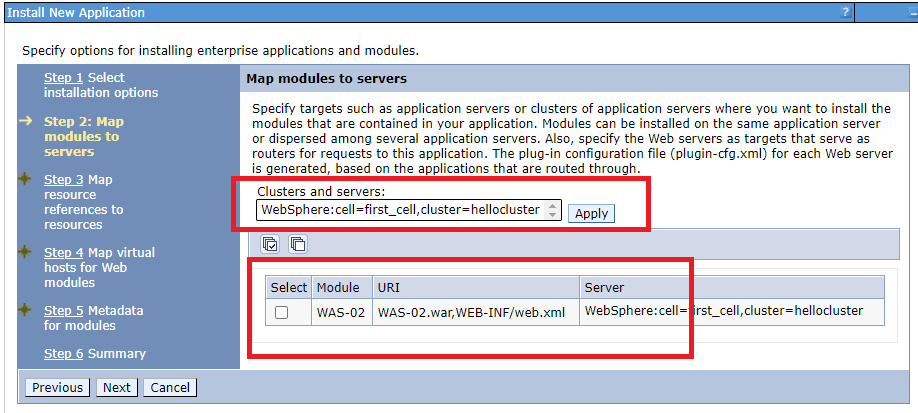Open the Step 6 Summary link
918x413 pixels.
coord(95,354)
